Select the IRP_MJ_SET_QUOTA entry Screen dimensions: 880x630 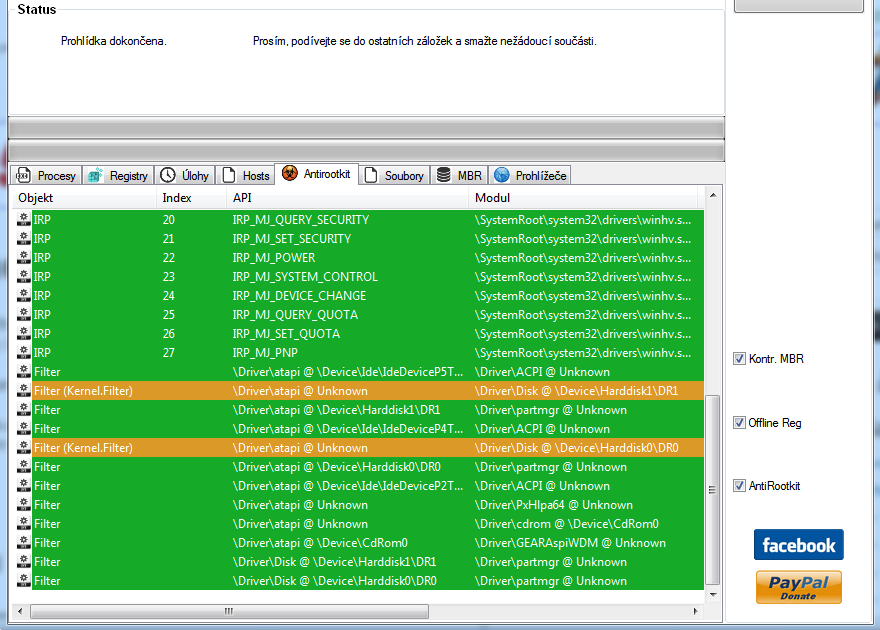coord(286,334)
